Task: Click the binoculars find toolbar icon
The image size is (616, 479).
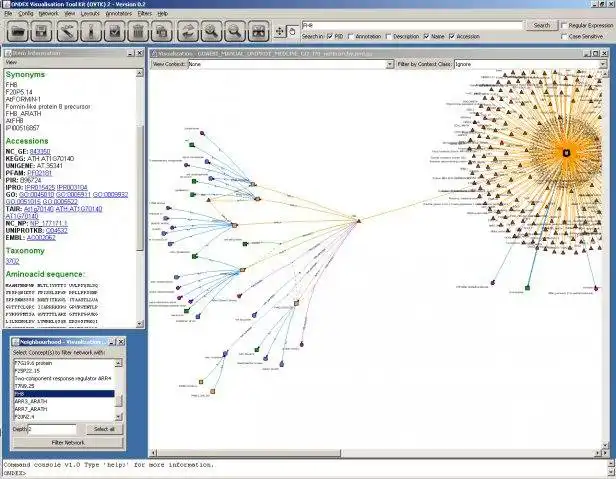Action: [x=258, y=31]
